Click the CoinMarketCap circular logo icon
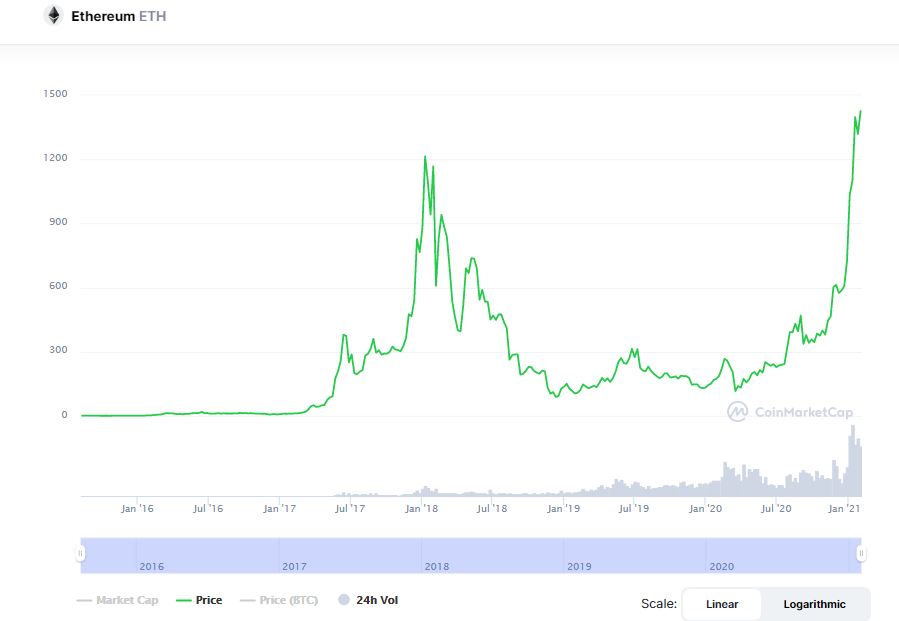 click(737, 410)
